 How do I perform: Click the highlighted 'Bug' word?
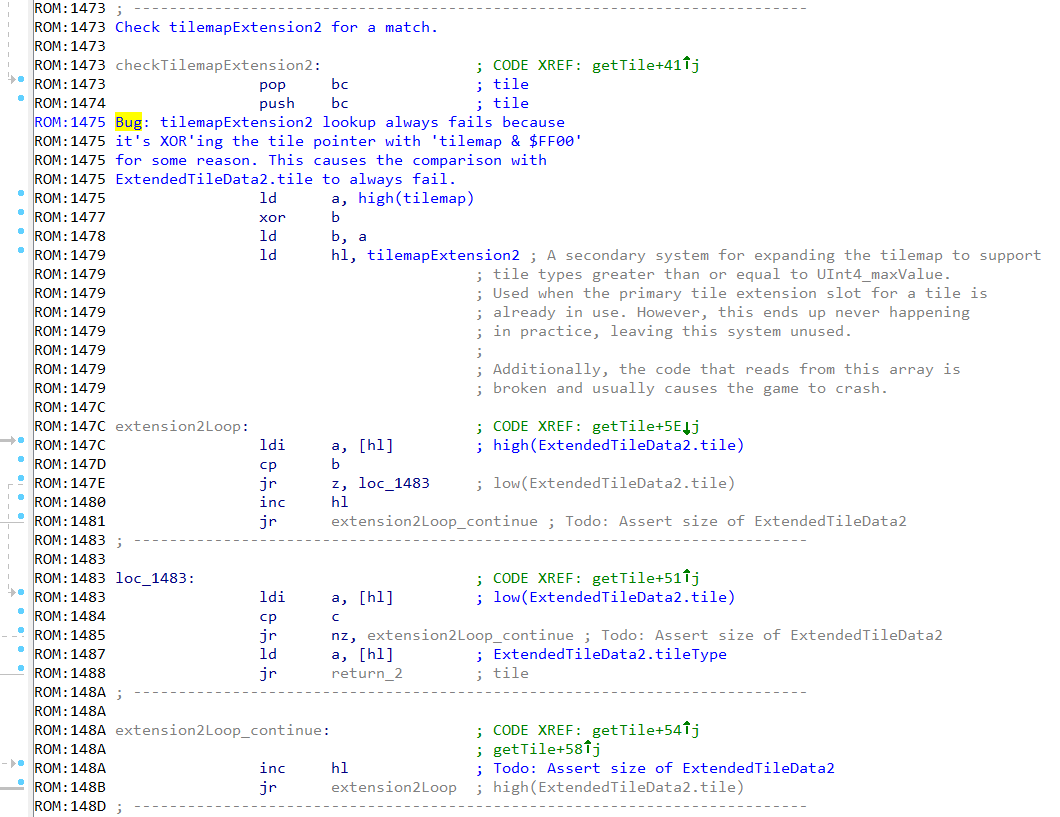(128, 122)
